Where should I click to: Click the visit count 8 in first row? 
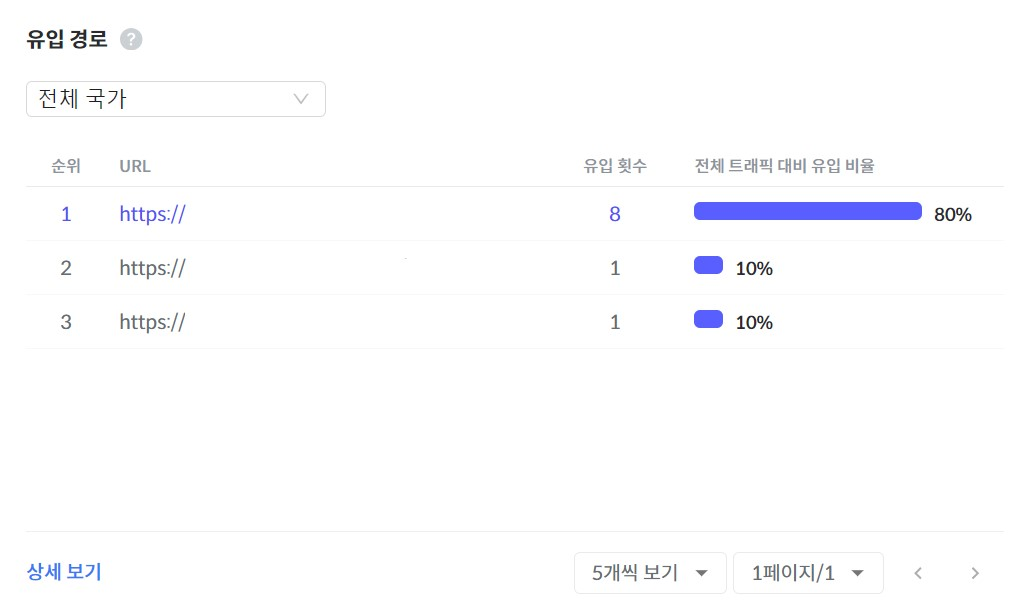pos(615,214)
